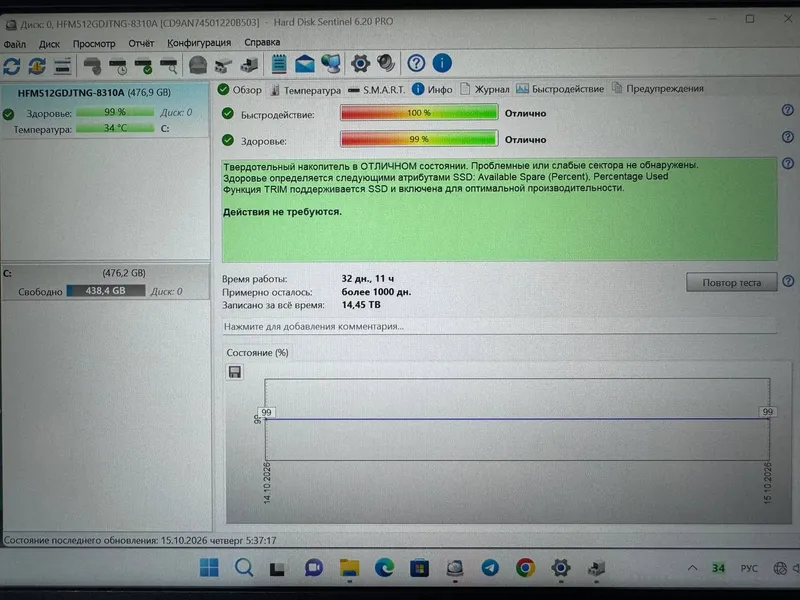Open the Конфигурация menu

[199, 43]
